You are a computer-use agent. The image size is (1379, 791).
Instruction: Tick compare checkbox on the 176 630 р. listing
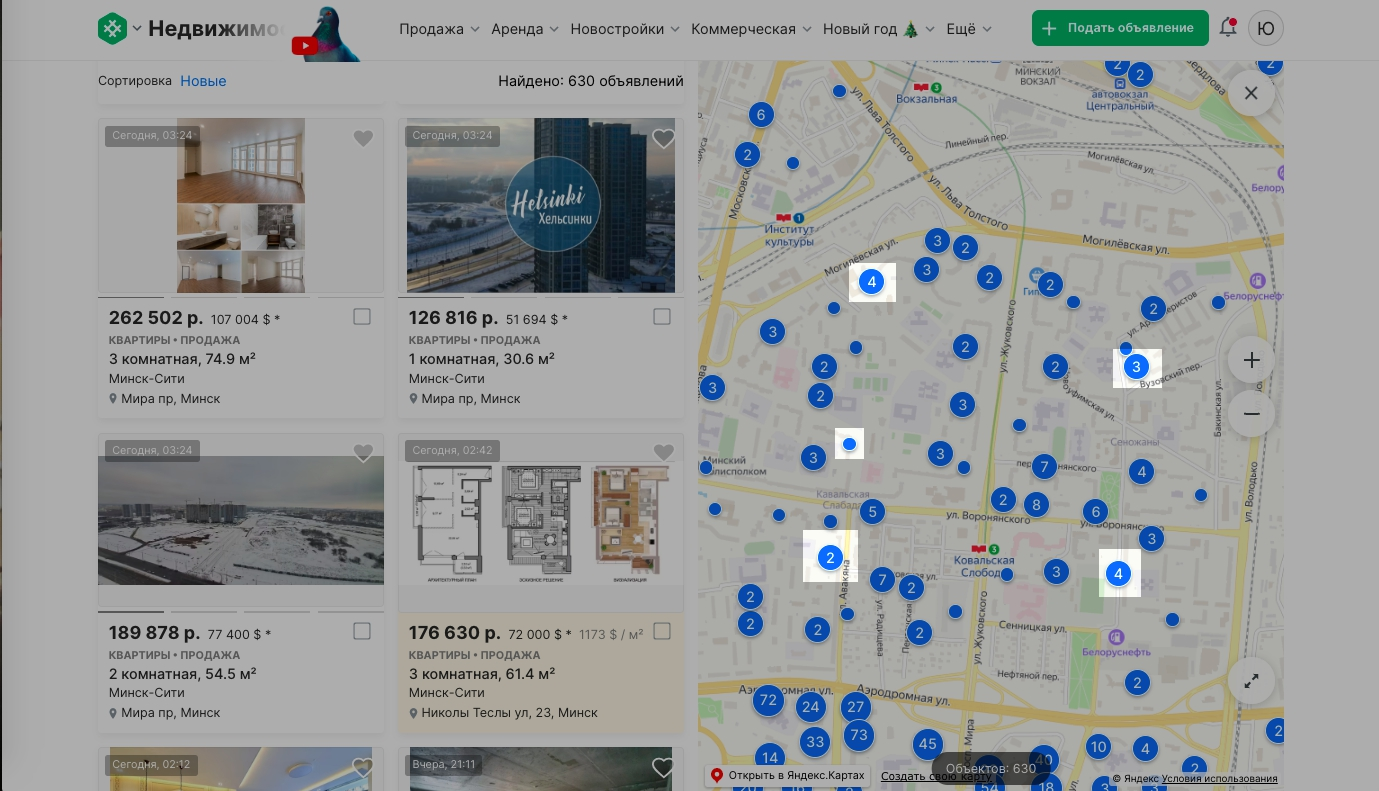point(662,632)
